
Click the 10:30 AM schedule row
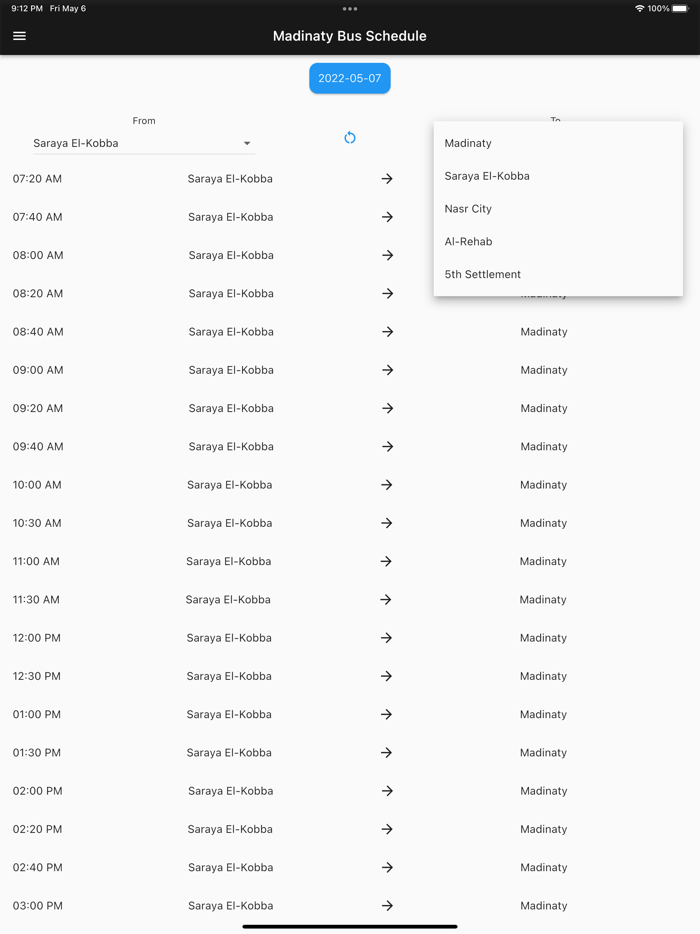pos(350,523)
